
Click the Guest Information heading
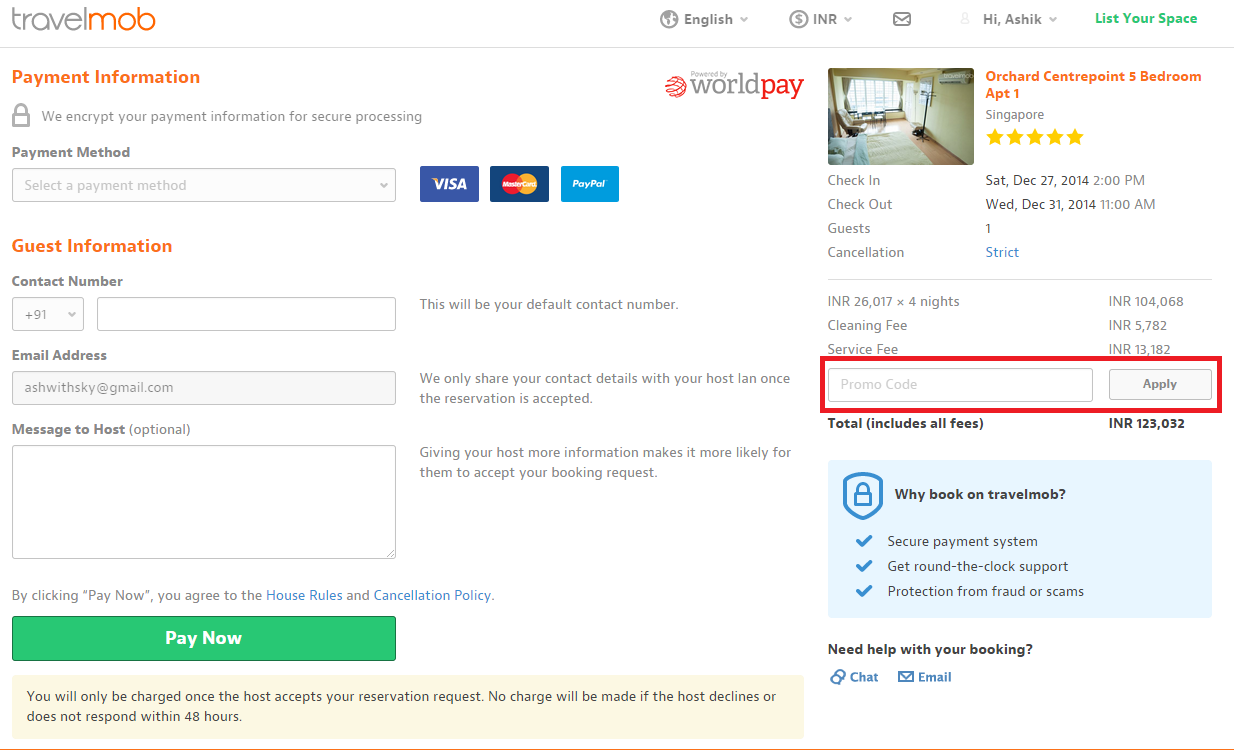(92, 246)
